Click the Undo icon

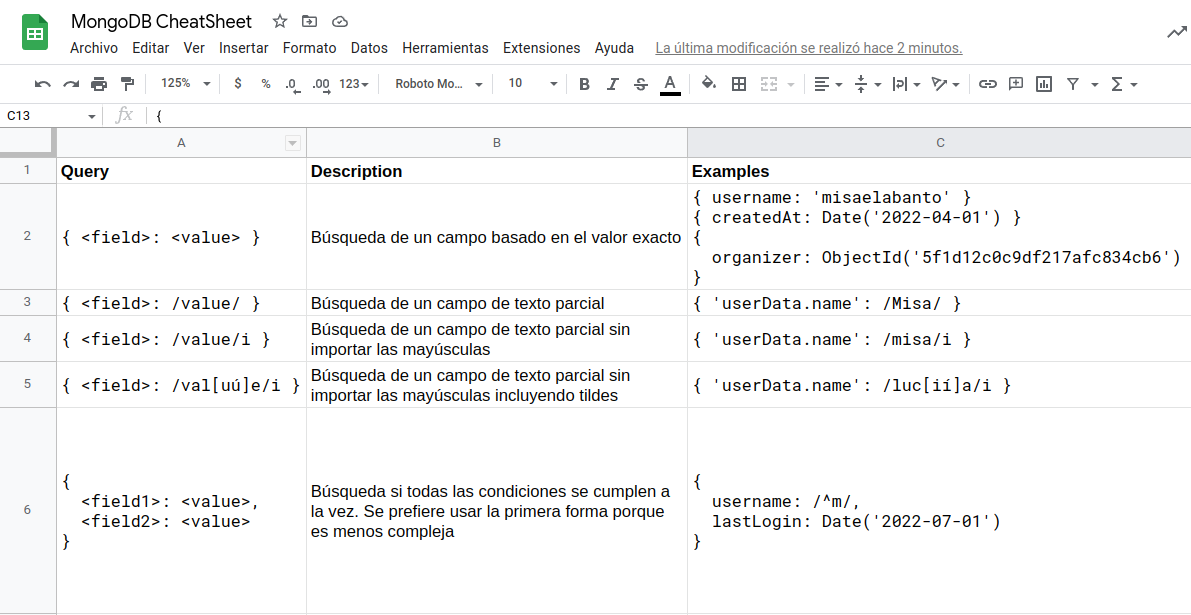[42, 84]
